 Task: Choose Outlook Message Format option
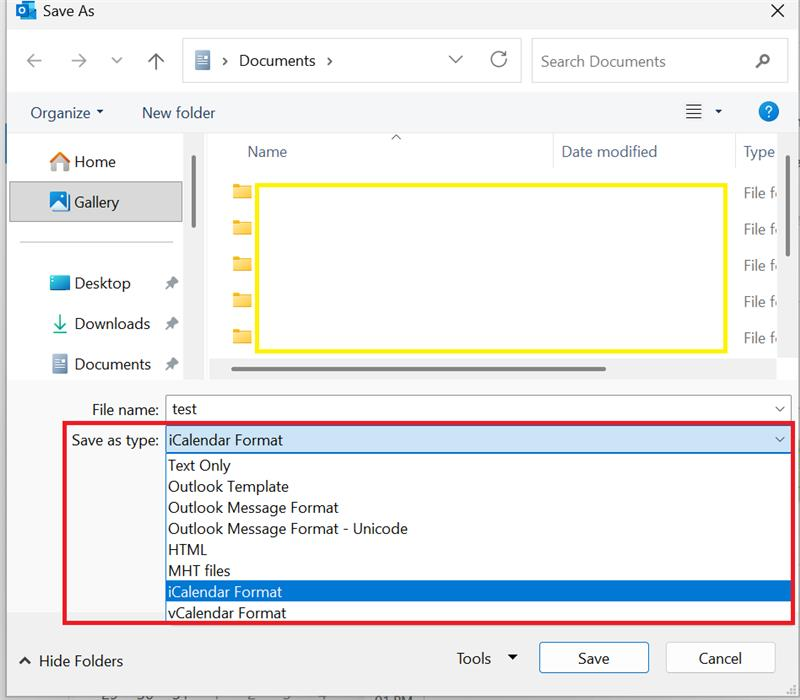[x=478, y=508]
